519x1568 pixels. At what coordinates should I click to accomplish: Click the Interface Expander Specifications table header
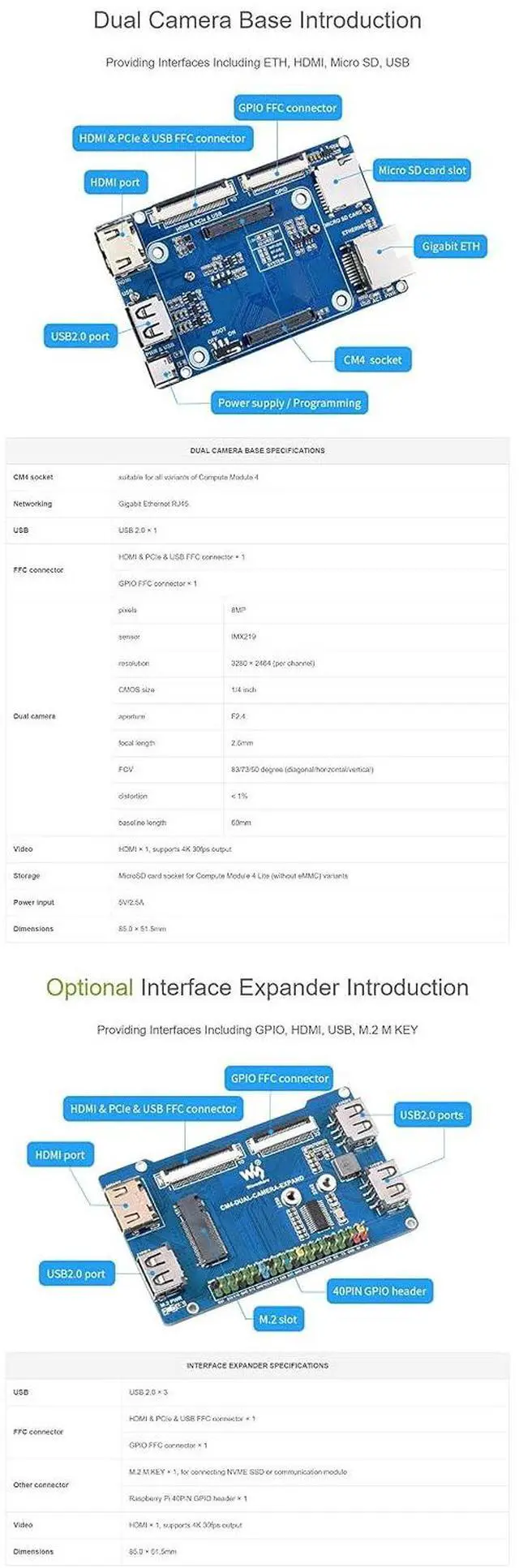258,1365
